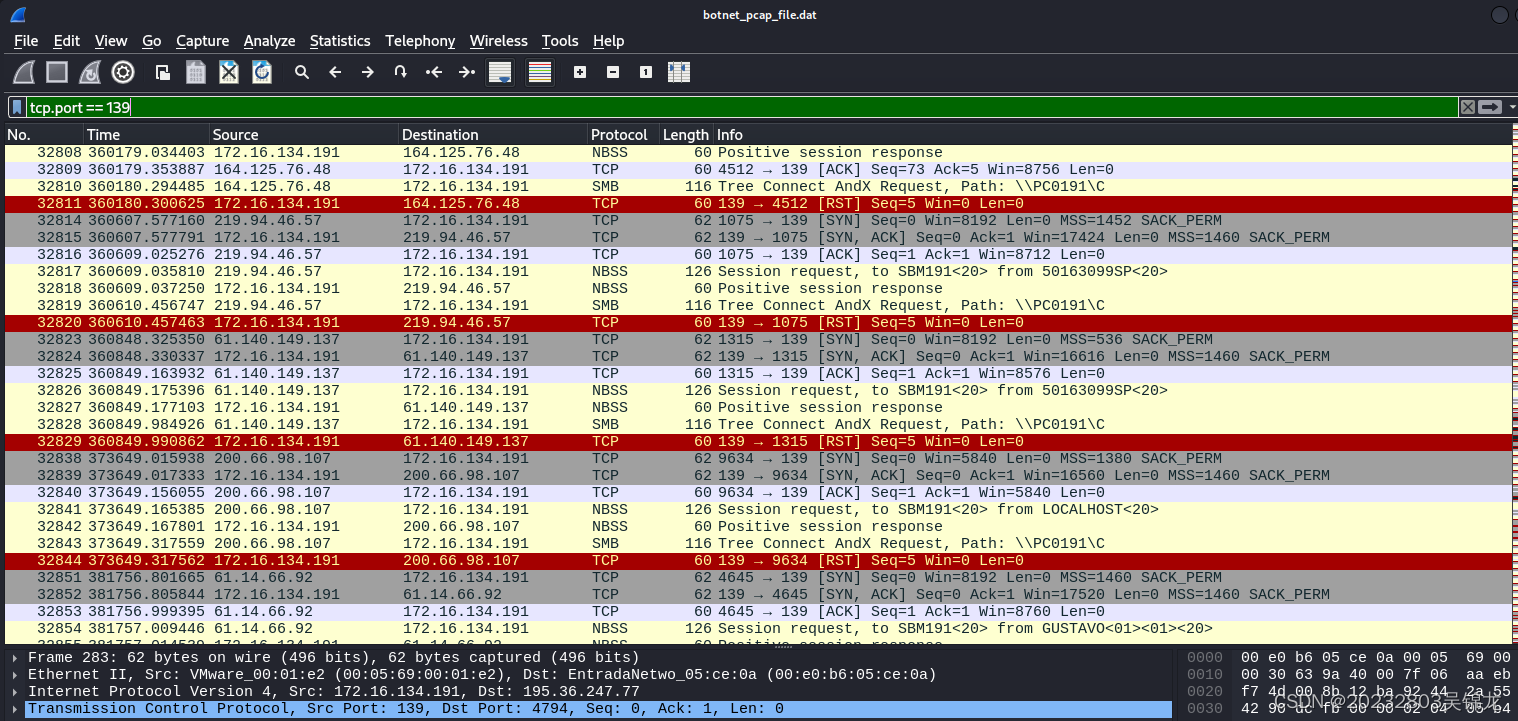
Task: Select packet 32811 RST row
Action: coord(758,204)
